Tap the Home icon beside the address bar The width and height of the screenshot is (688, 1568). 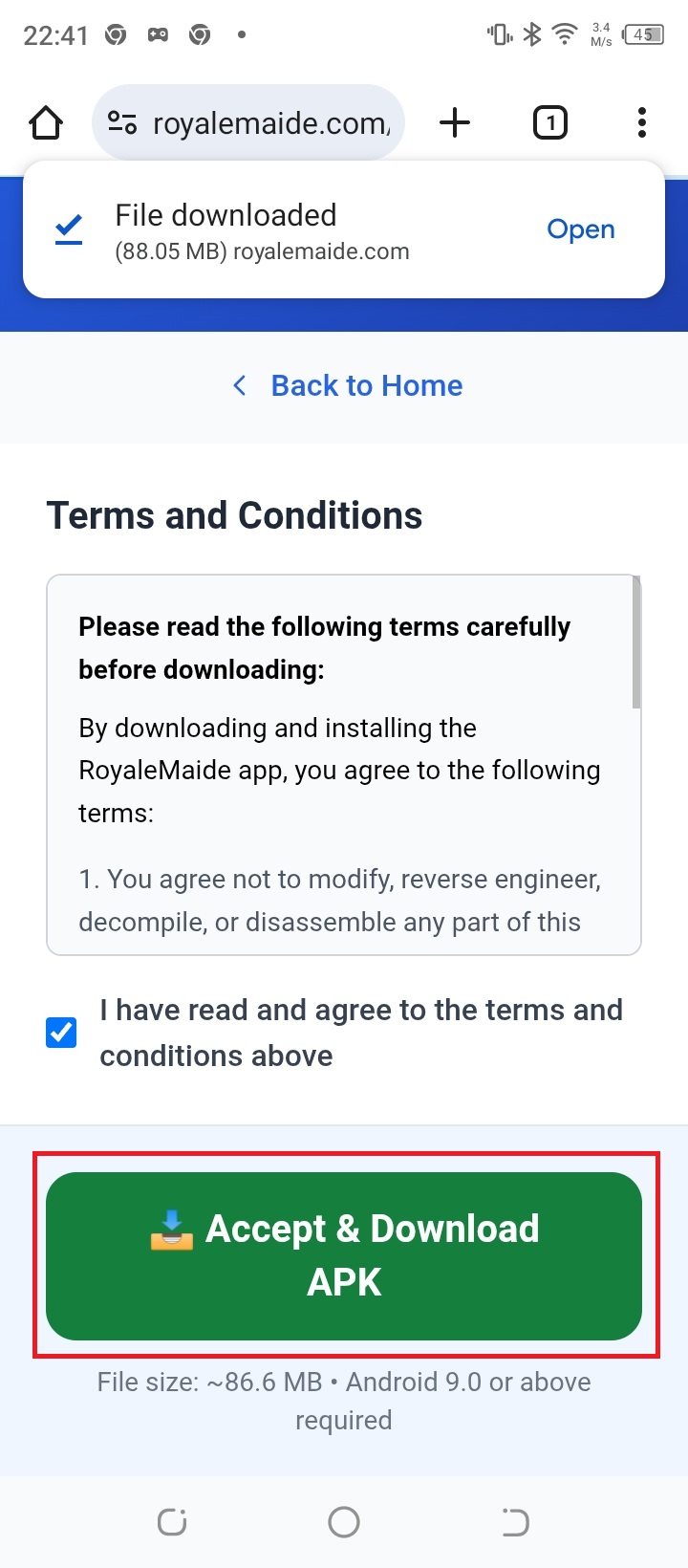coord(45,122)
